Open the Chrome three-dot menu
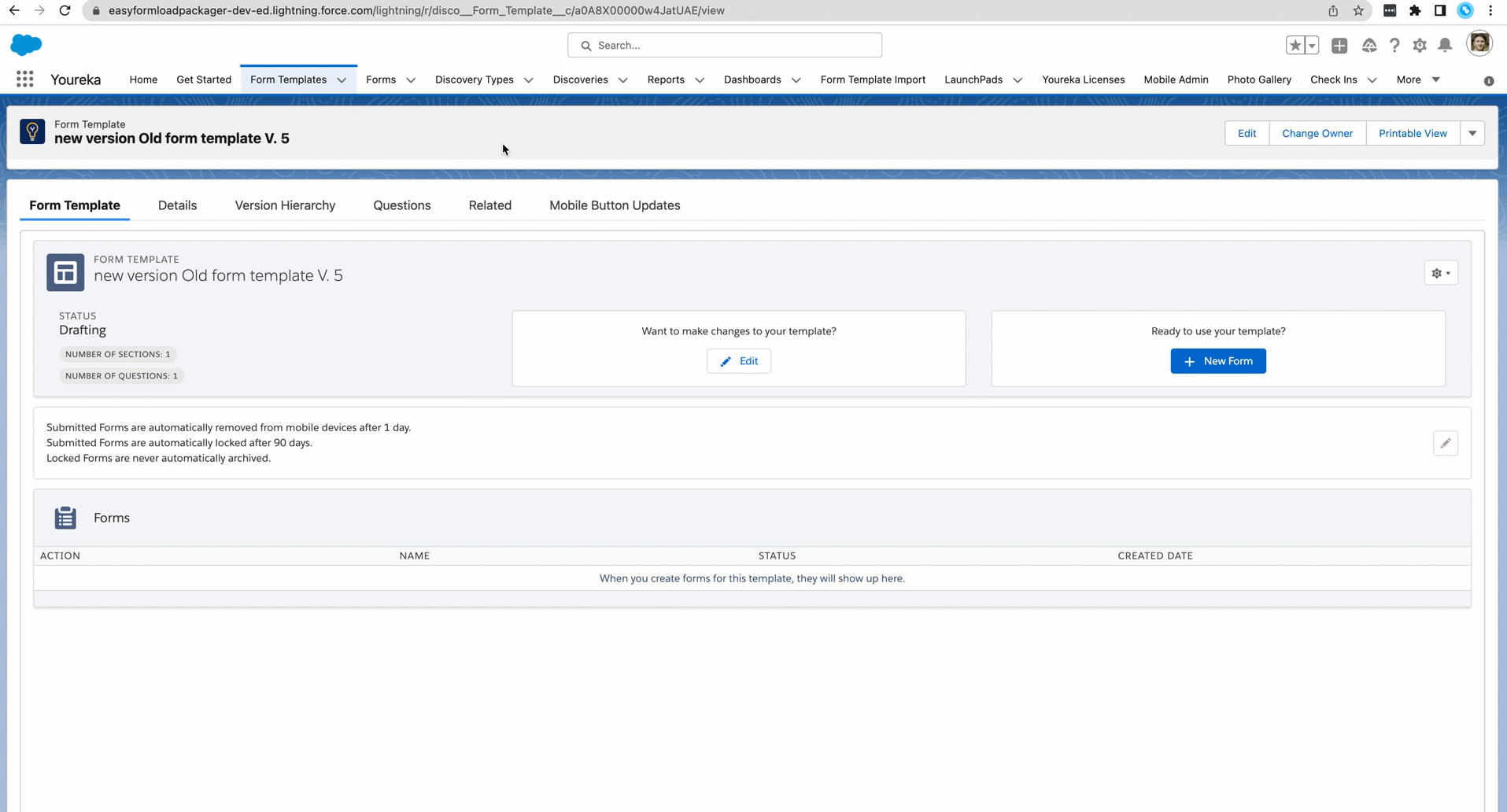 [1490, 10]
